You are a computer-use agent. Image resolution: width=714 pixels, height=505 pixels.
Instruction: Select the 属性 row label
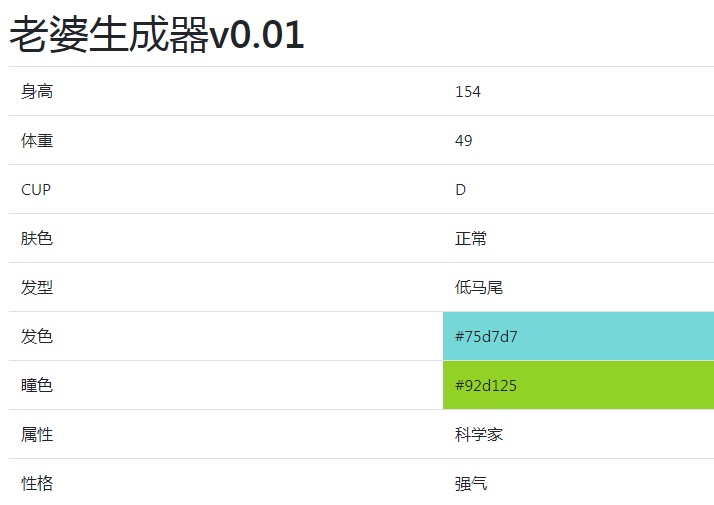pyautogui.click(x=37, y=434)
